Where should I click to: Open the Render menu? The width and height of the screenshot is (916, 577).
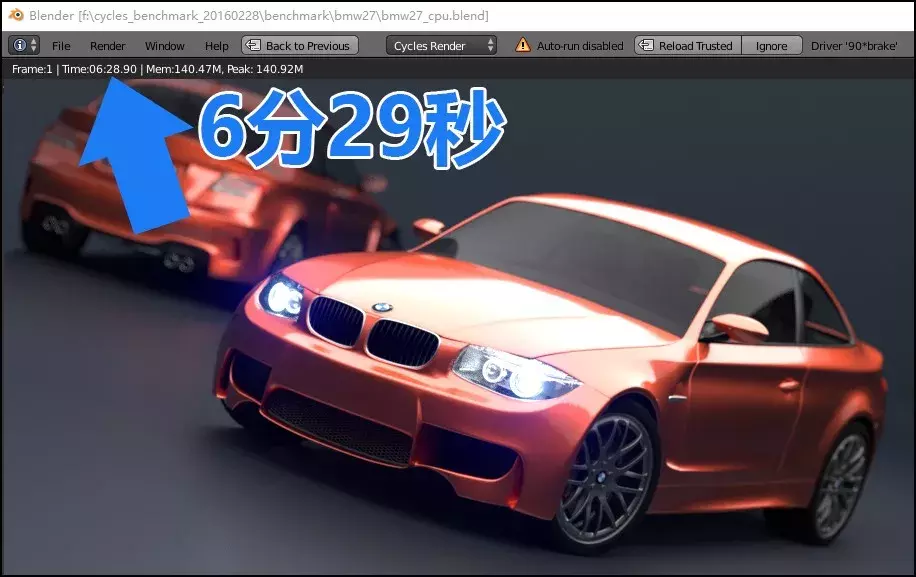pos(107,45)
